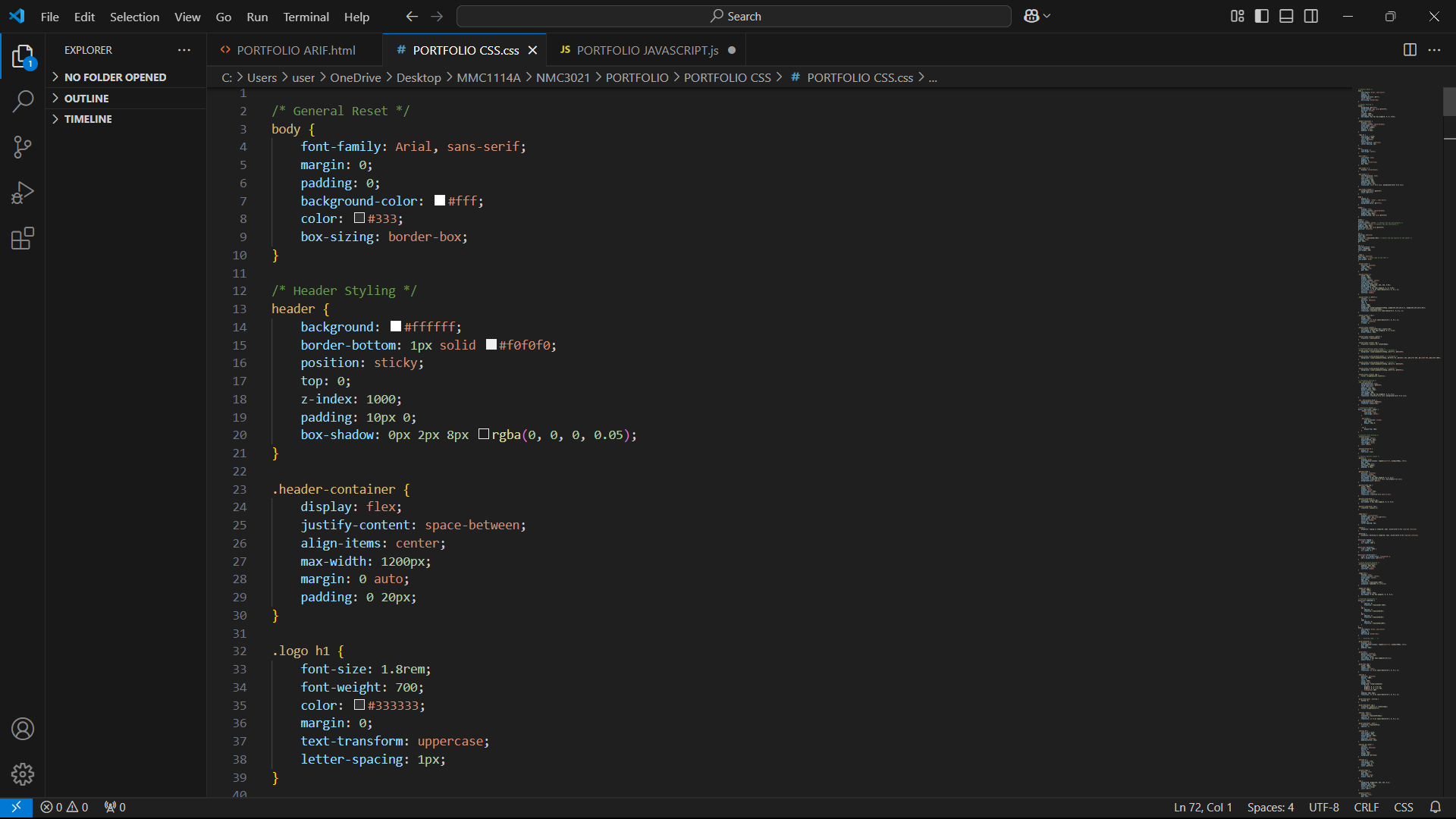Click the #ffffff swatch on line 14
This screenshot has height=819, width=1456.
pos(396,326)
